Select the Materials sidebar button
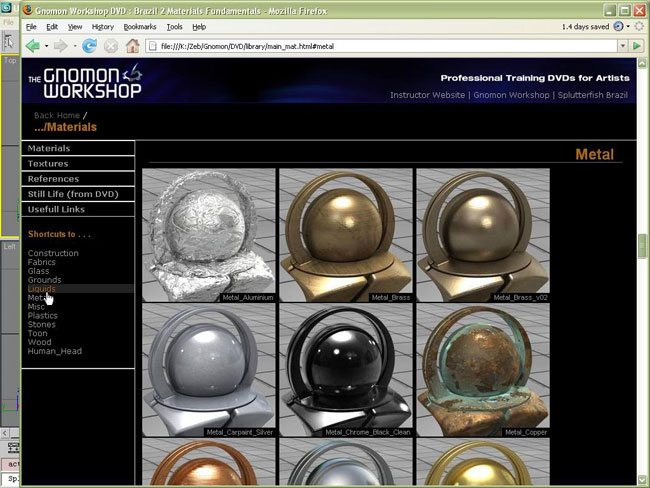The height and width of the screenshot is (488, 650). (78, 148)
